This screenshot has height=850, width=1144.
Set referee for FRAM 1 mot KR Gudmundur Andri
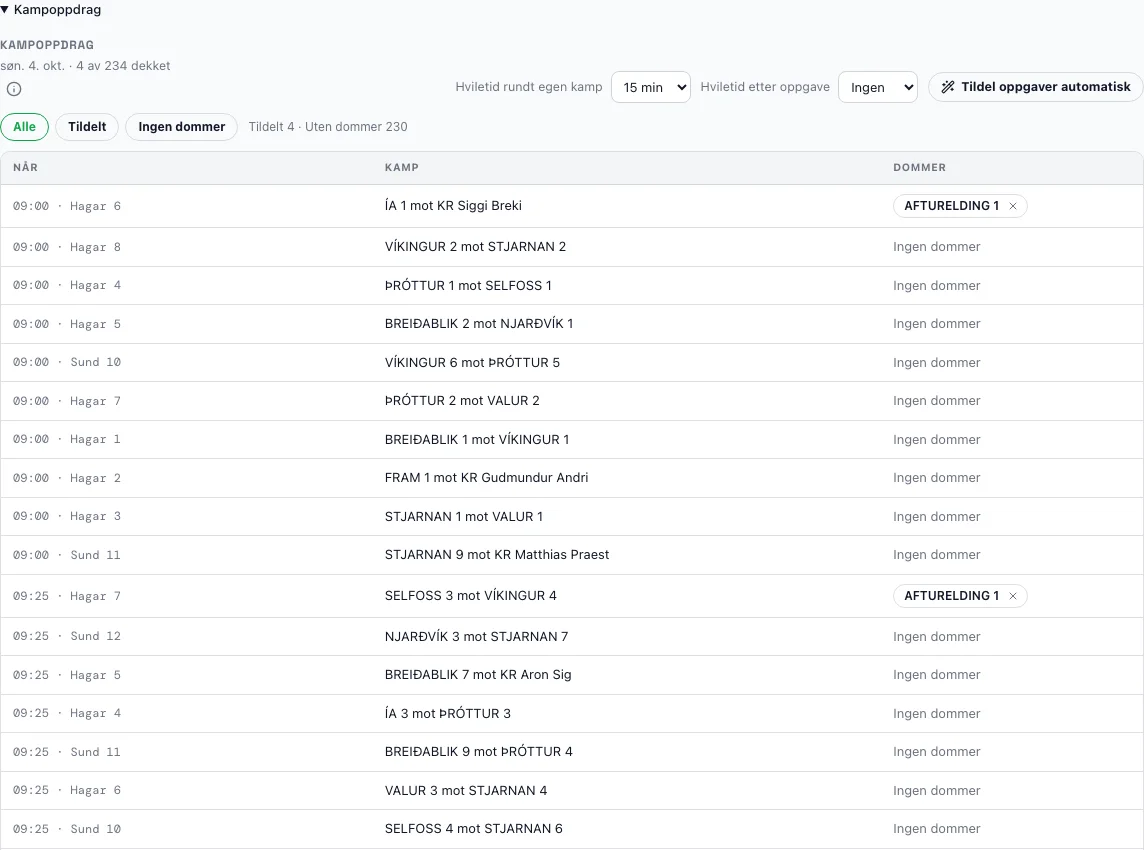pyautogui.click(x=937, y=478)
